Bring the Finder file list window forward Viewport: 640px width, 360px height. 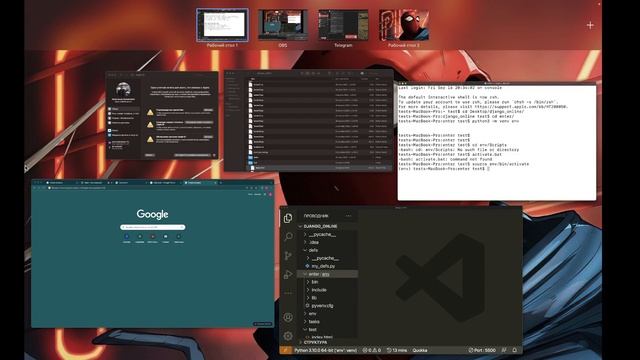309,121
